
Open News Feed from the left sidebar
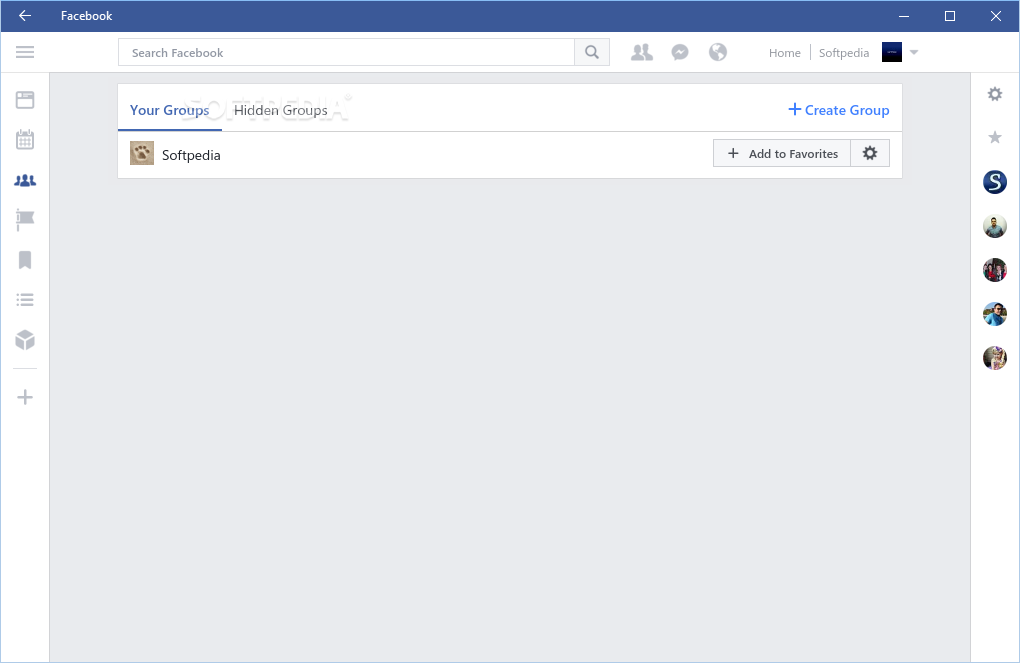pyautogui.click(x=25, y=100)
